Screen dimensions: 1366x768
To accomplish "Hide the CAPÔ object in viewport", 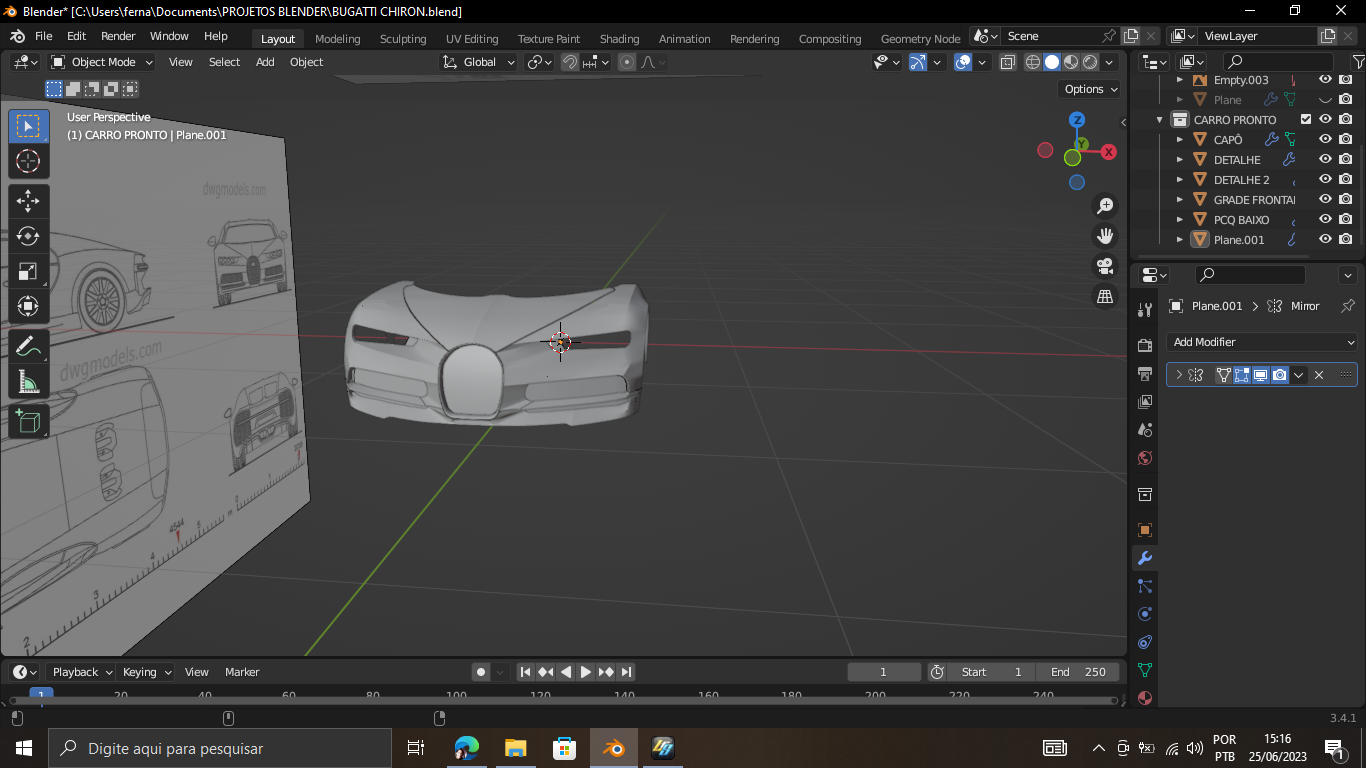I will pos(1325,140).
